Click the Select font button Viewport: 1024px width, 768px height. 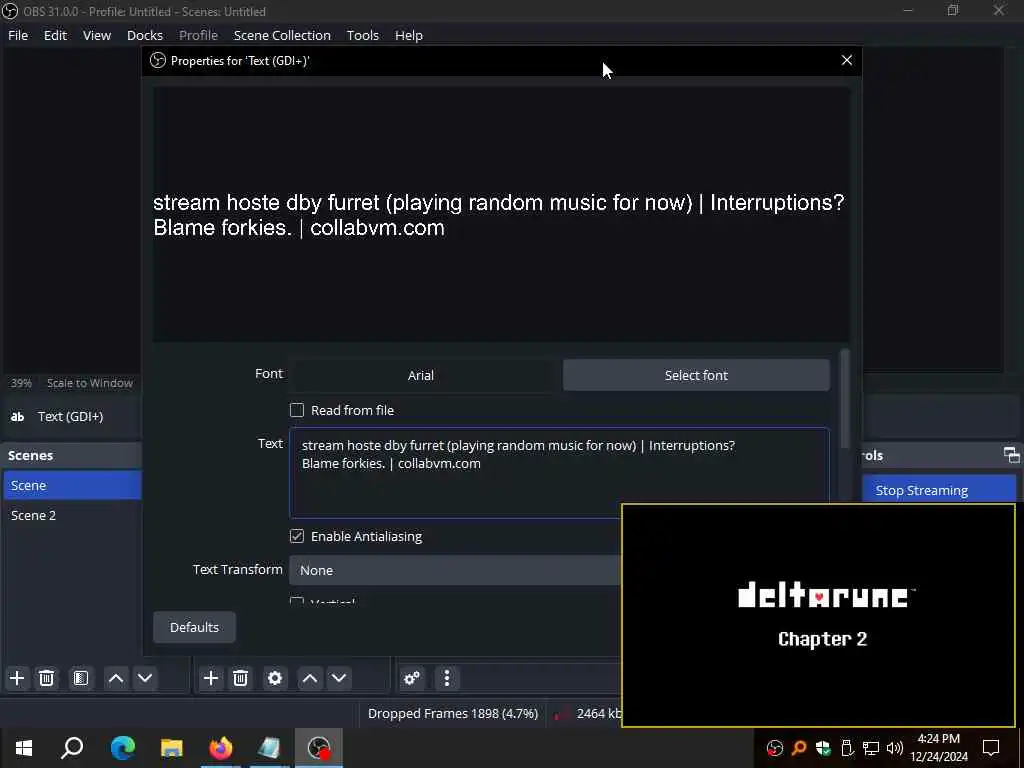(x=696, y=375)
